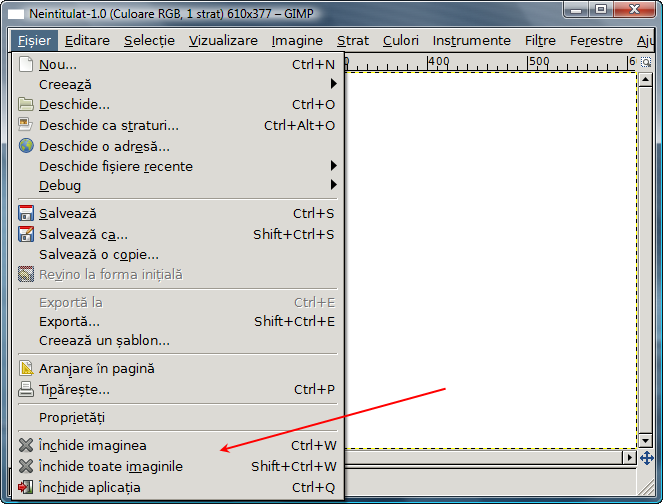This screenshot has width=663, height=504.
Task: Click the exit icon beside Închide aplicația
Action: [x=26, y=488]
